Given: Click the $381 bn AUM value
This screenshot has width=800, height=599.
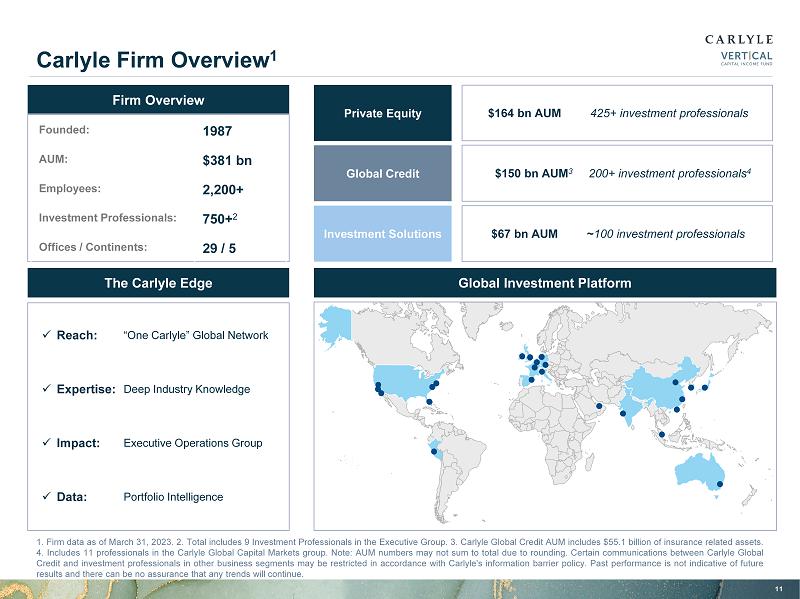Looking at the screenshot, I should pos(226,159).
